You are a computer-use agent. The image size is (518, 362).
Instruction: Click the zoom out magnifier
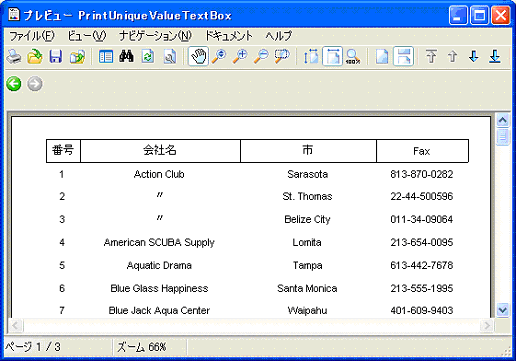click(x=261, y=56)
